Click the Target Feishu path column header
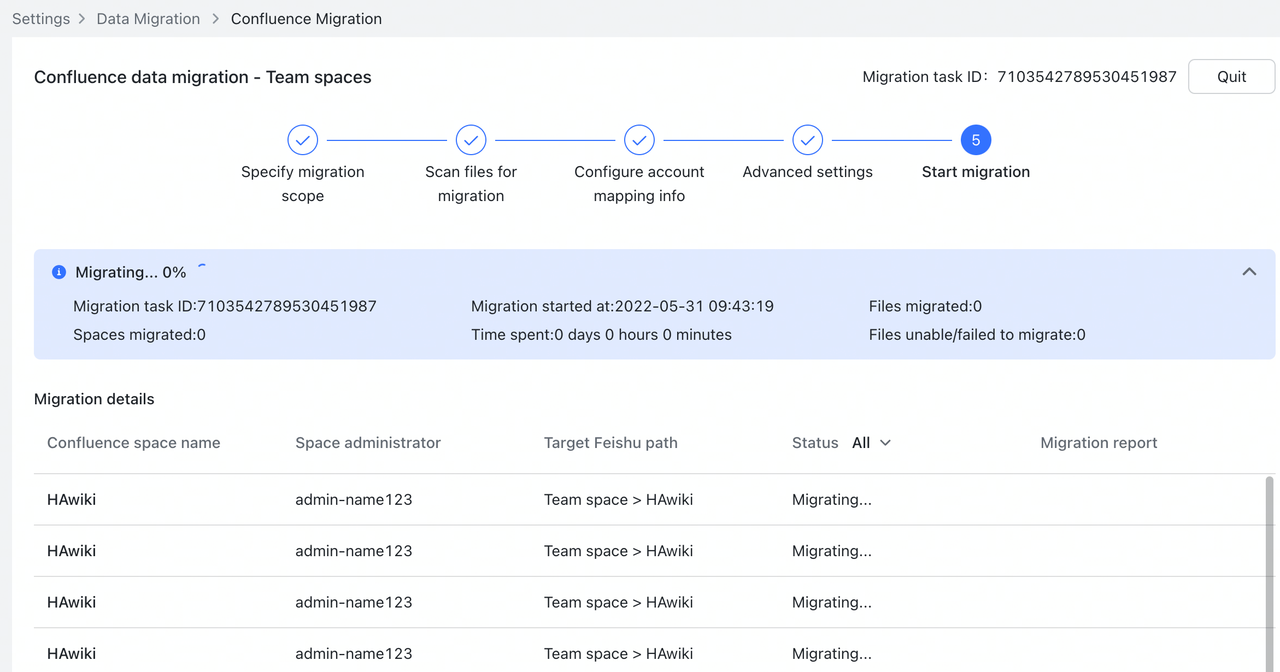The width and height of the screenshot is (1280, 672). point(610,443)
